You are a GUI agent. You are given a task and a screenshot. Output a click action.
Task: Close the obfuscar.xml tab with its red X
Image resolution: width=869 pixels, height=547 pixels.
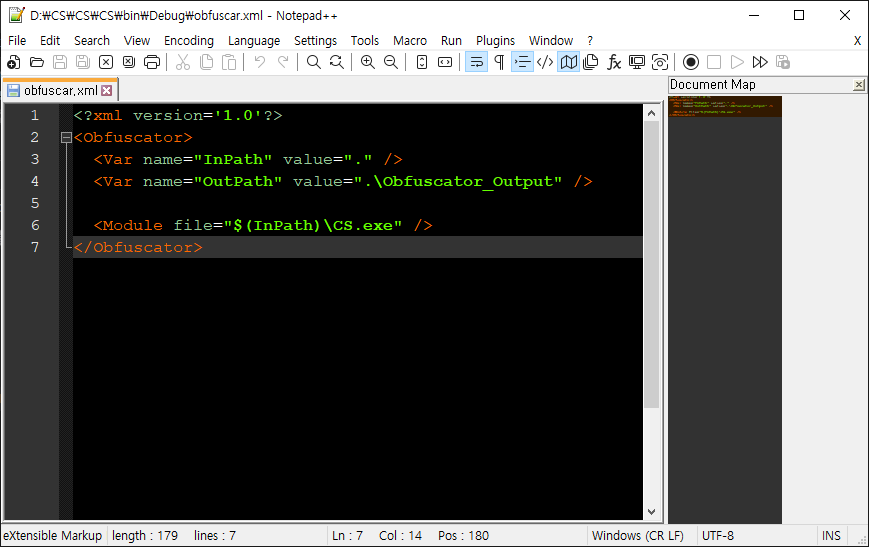tap(107, 90)
